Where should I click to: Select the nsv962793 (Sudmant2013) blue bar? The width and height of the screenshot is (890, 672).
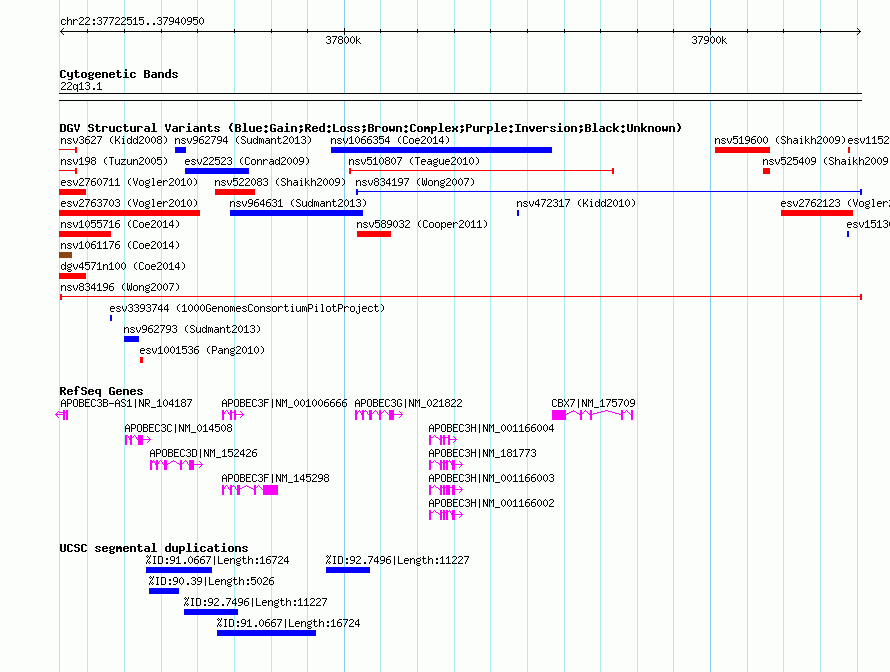coord(131,339)
